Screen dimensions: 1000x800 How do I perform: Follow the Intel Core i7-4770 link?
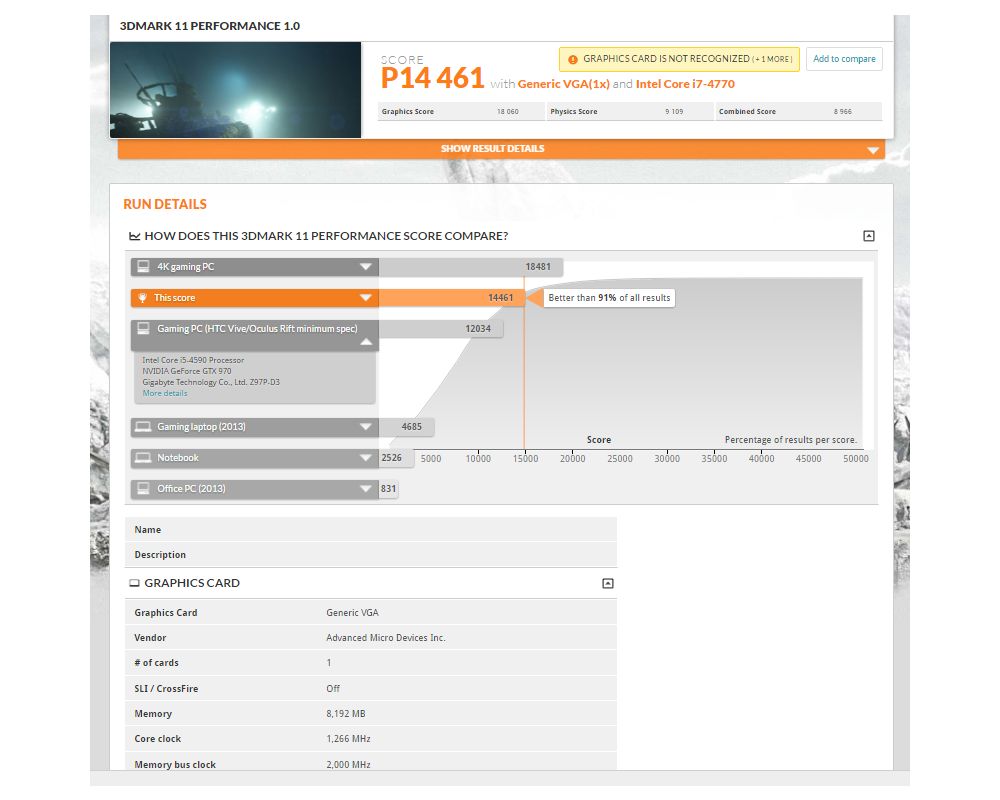pyautogui.click(x=685, y=84)
